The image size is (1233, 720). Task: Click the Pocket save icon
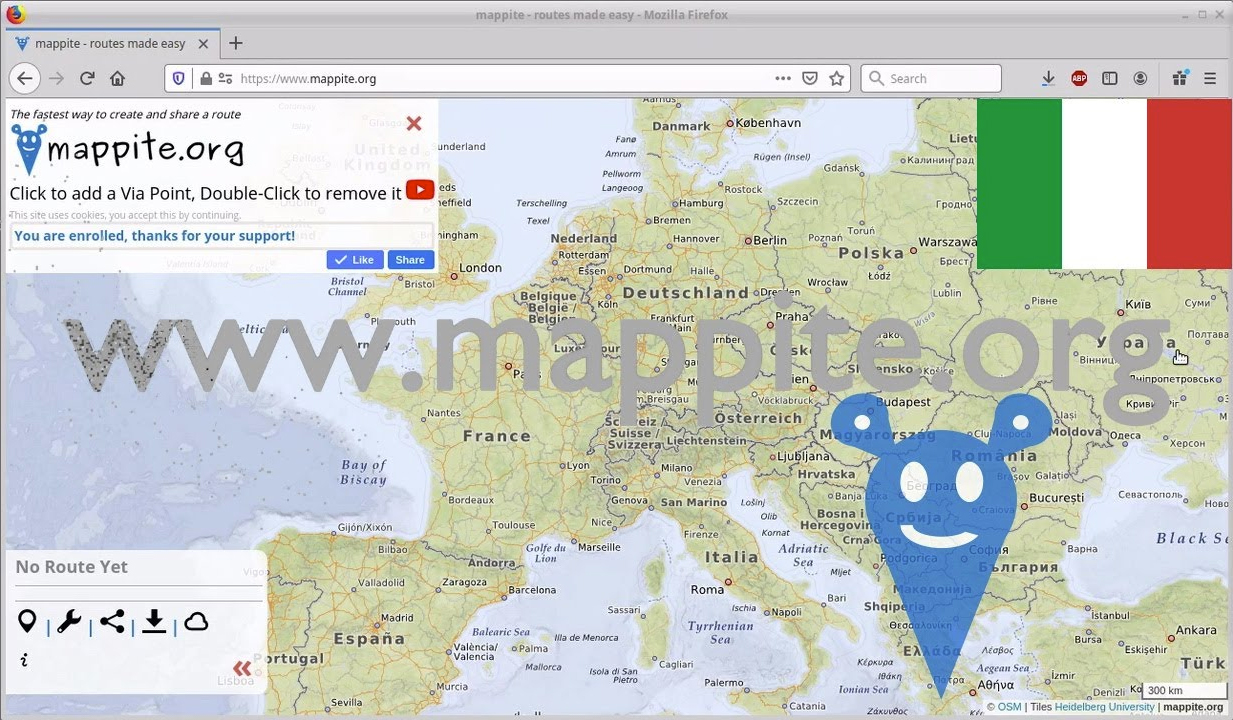(x=810, y=78)
